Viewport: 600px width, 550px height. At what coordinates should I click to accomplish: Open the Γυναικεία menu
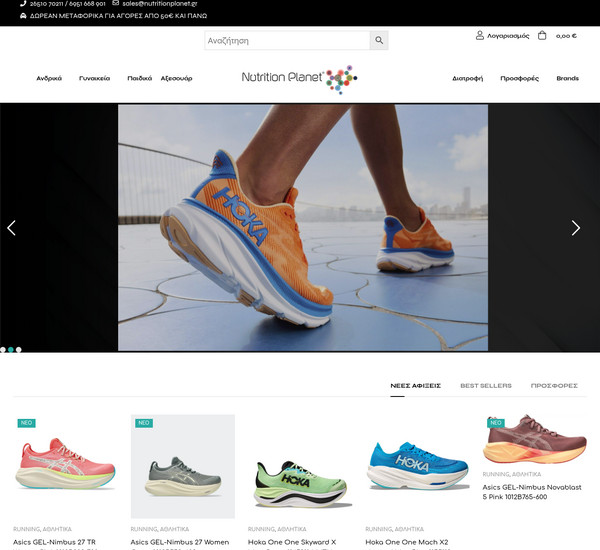tap(94, 78)
